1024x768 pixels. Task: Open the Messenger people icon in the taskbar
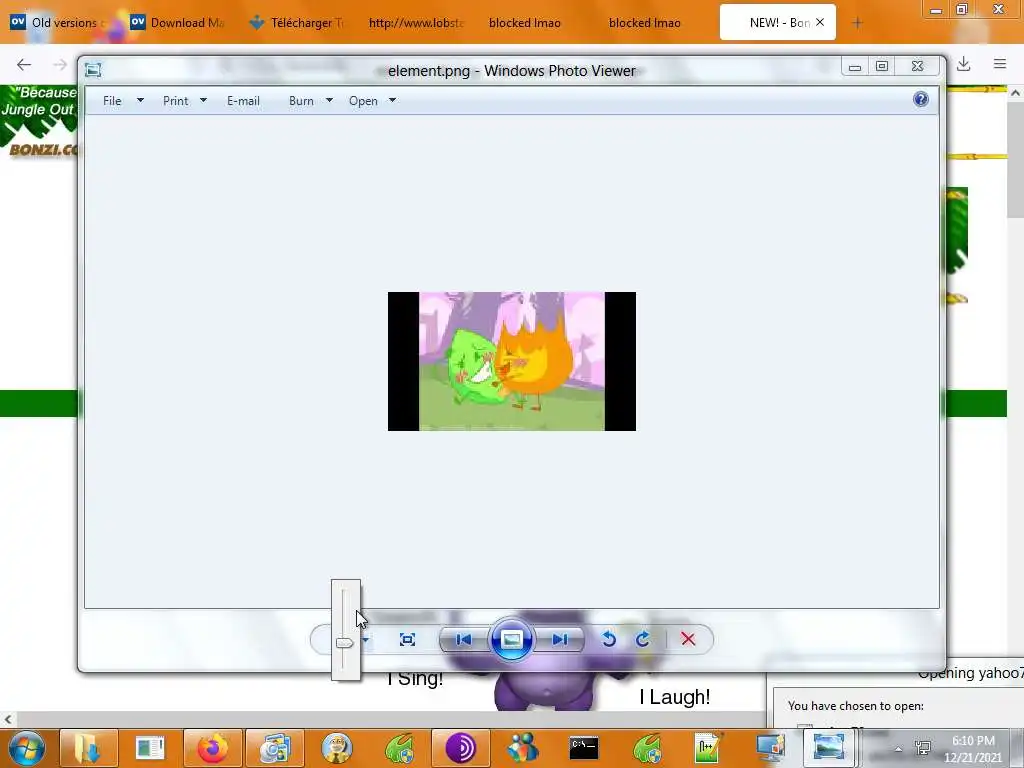pos(522,748)
